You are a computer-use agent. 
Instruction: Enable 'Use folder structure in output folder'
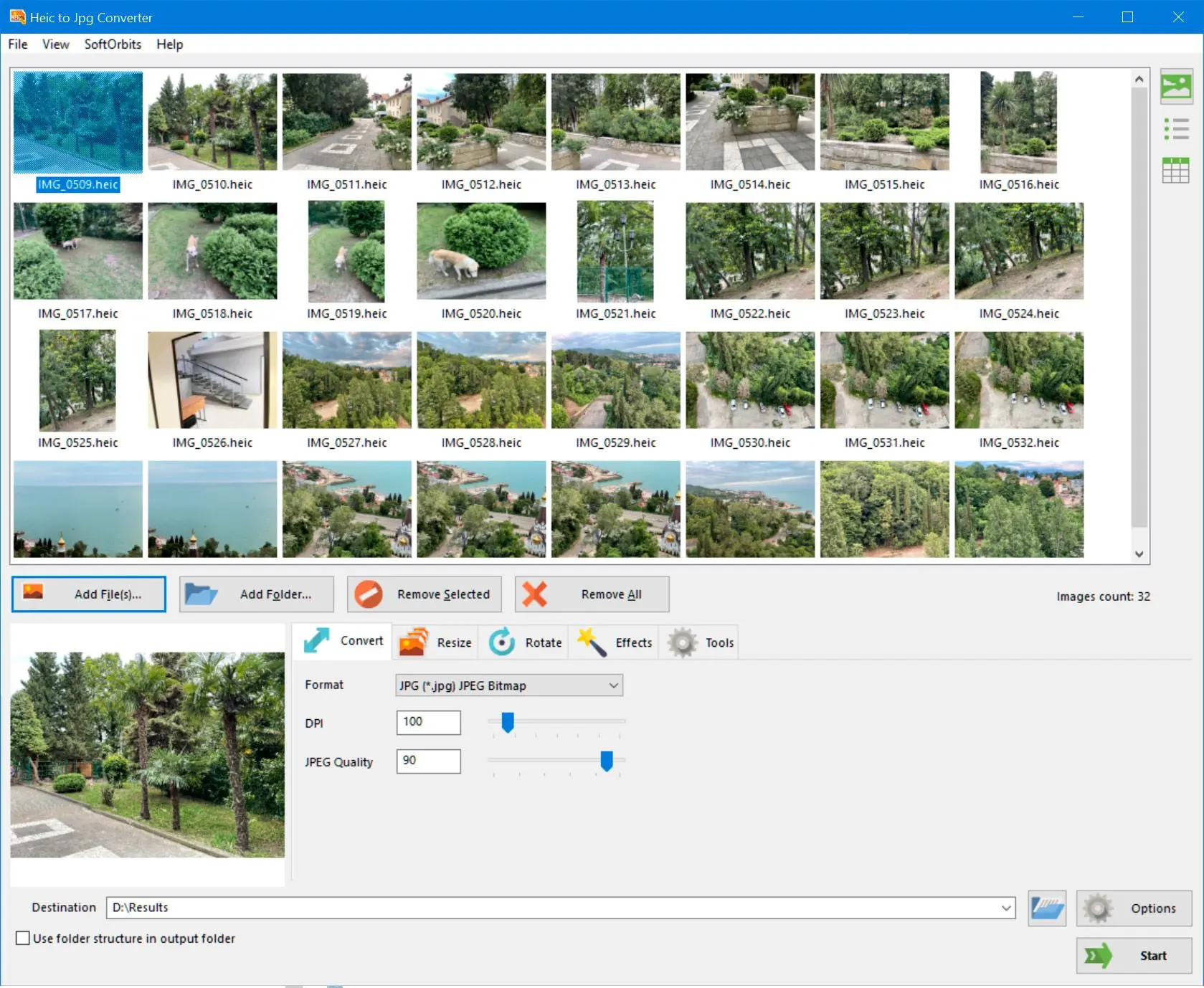click(x=22, y=938)
